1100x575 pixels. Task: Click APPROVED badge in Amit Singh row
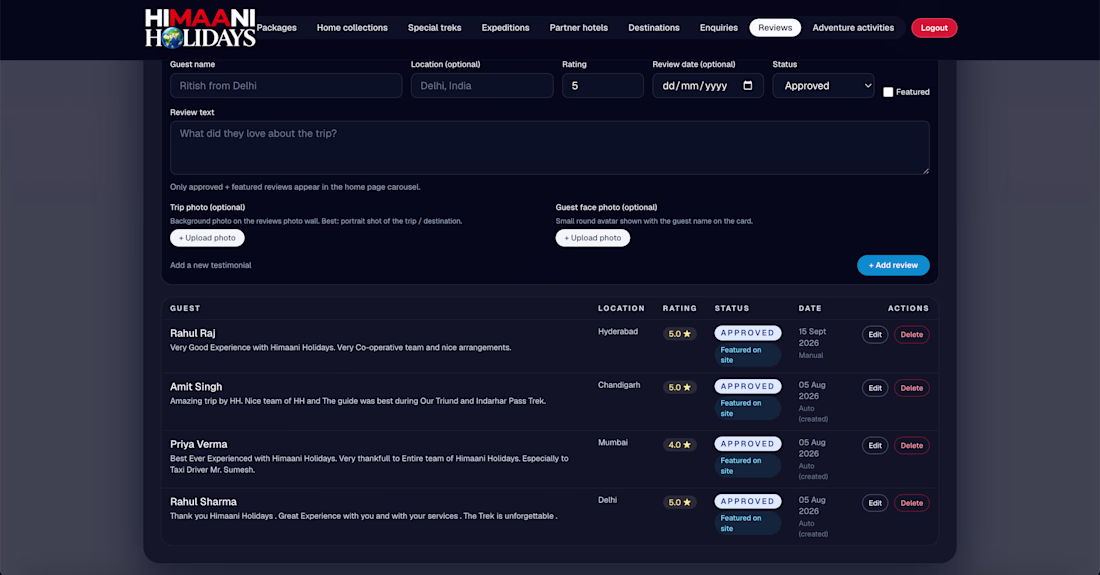pyautogui.click(x=748, y=386)
